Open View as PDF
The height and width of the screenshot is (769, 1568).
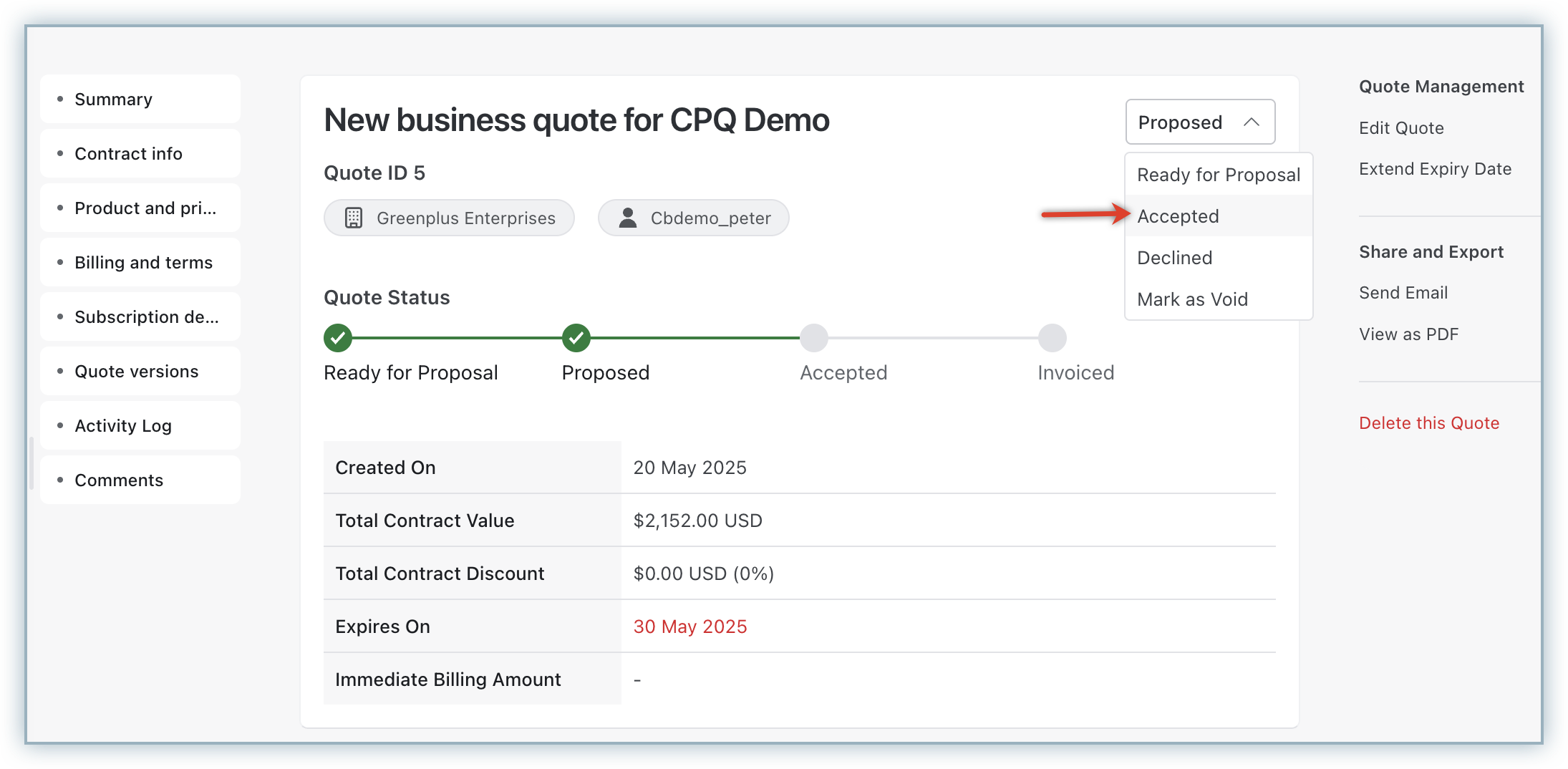tap(1408, 334)
